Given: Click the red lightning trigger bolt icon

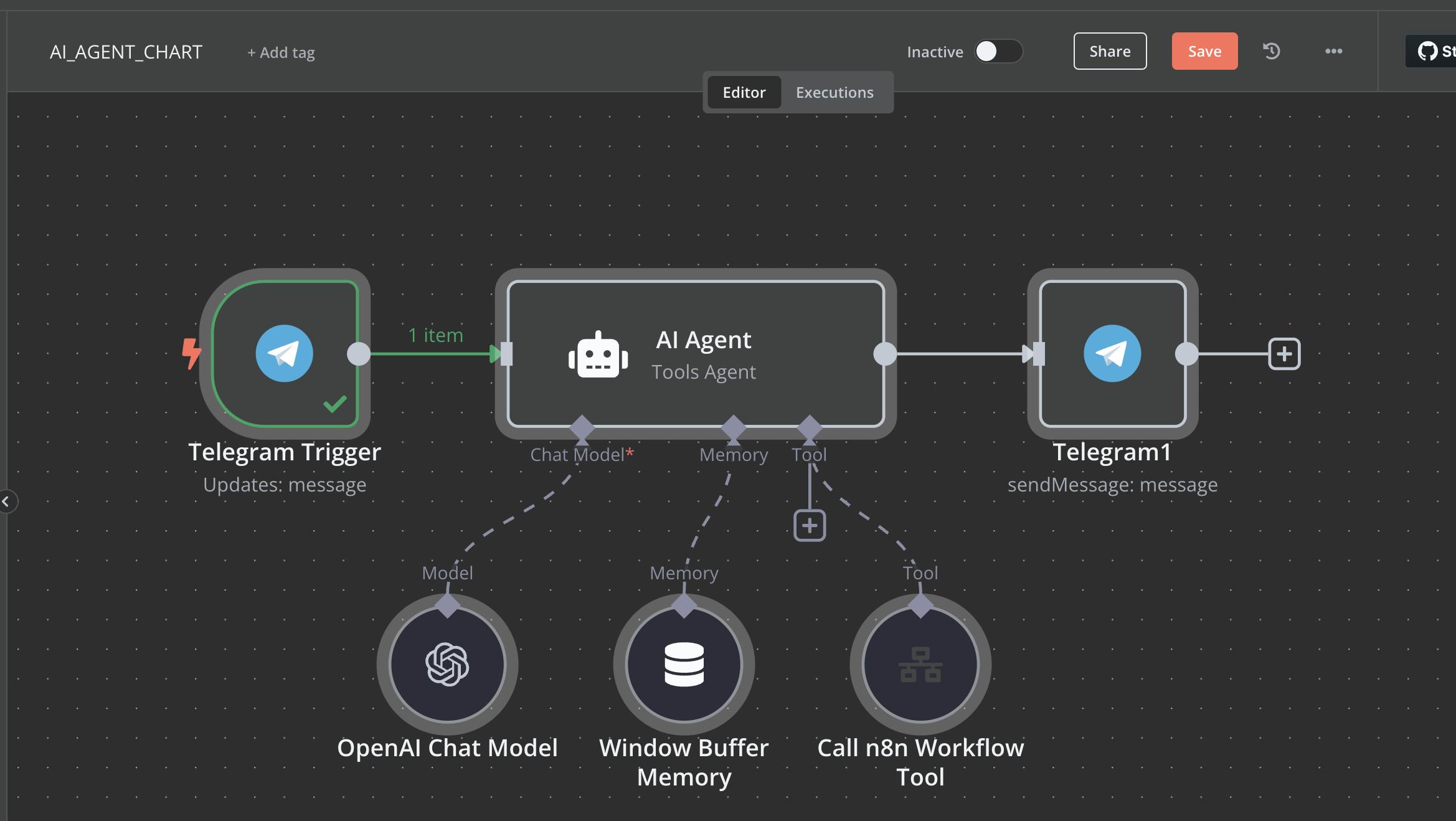Looking at the screenshot, I should coord(191,353).
